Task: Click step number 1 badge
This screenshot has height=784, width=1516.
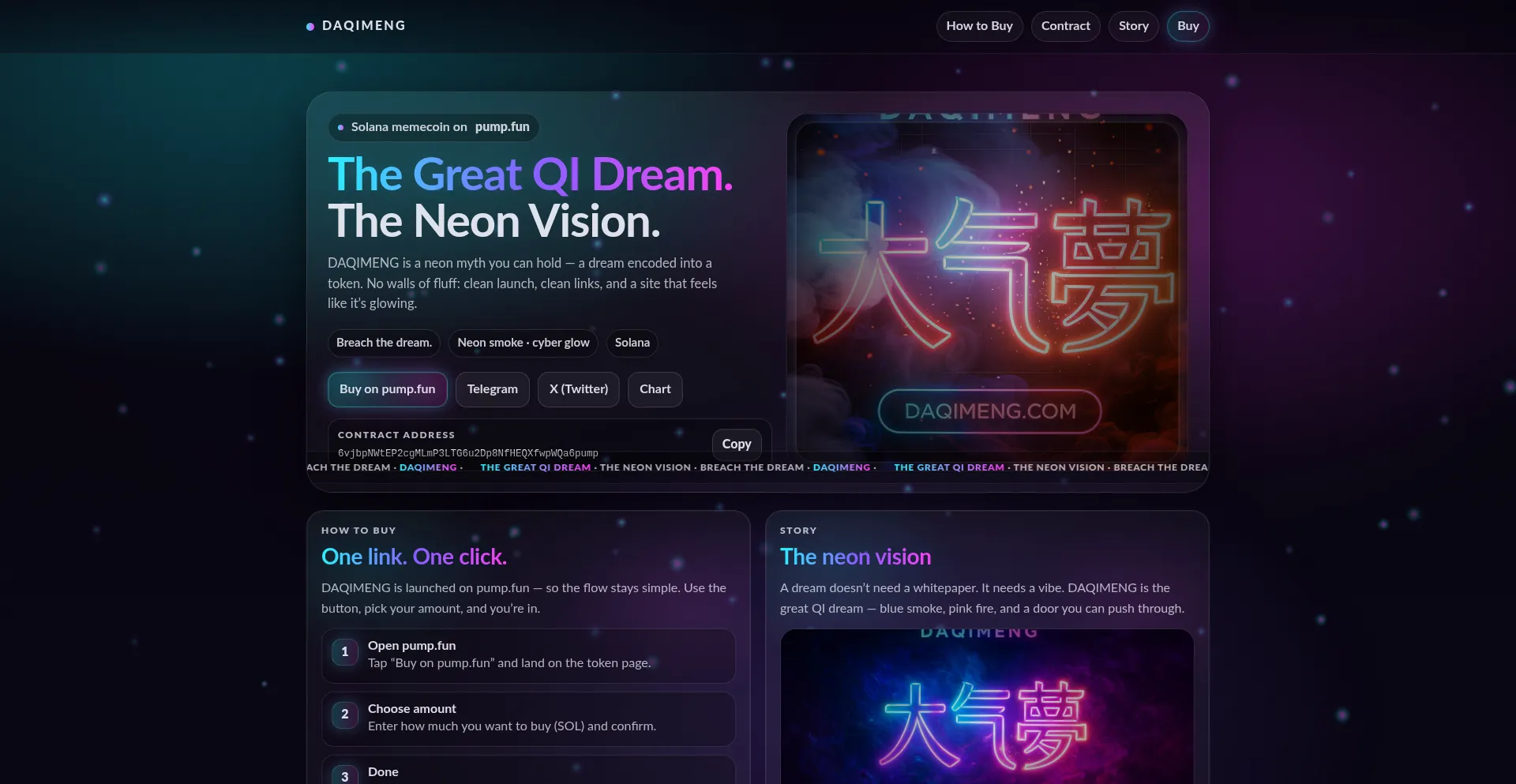Action: [x=345, y=652]
